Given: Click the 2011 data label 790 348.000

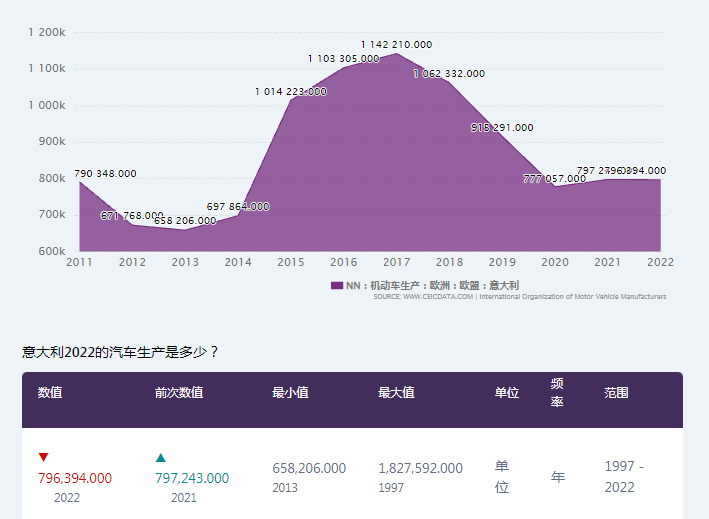Looking at the screenshot, I should point(105,173).
